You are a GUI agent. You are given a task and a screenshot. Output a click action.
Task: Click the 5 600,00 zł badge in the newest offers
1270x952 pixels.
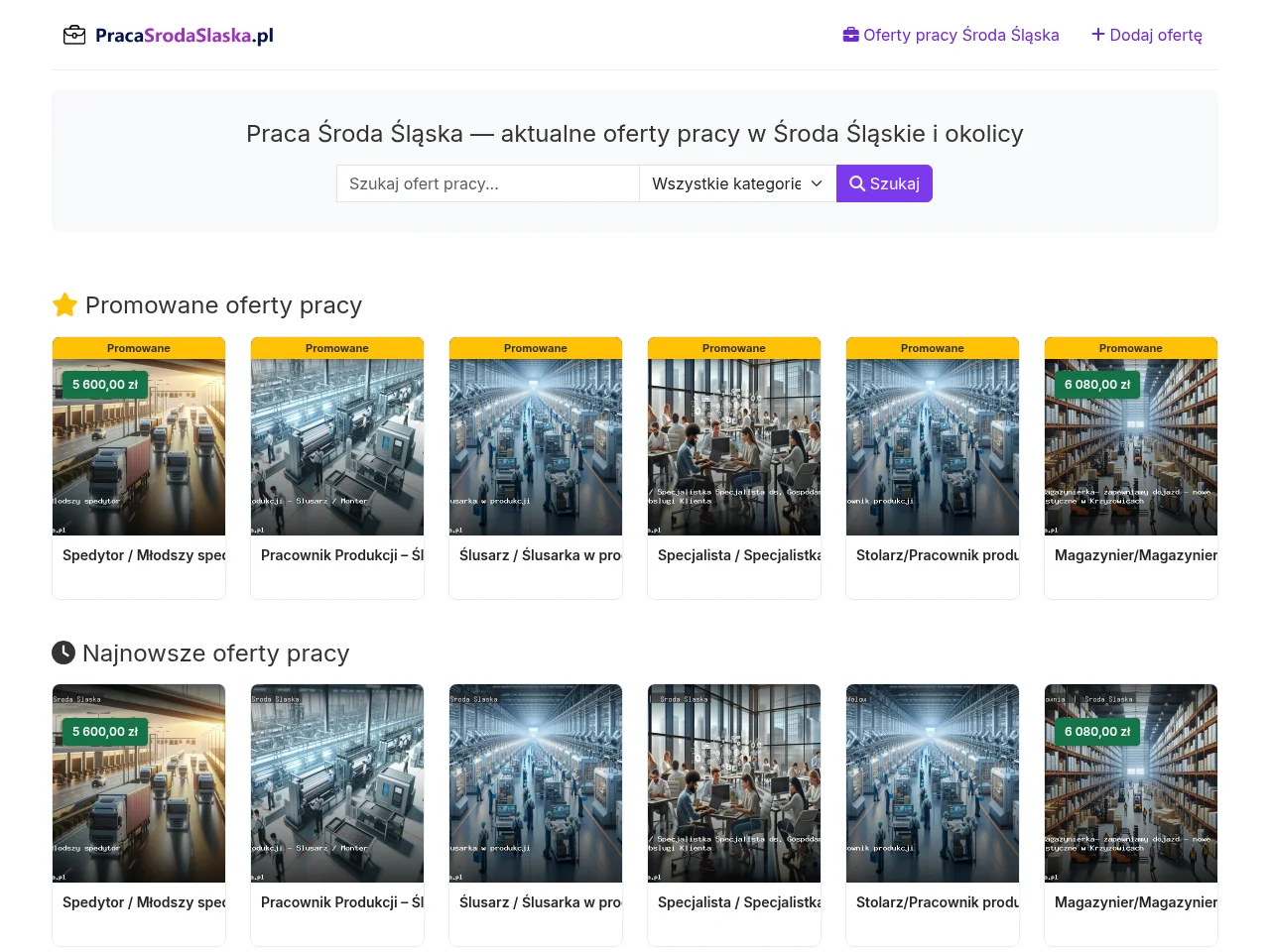pyautogui.click(x=105, y=732)
